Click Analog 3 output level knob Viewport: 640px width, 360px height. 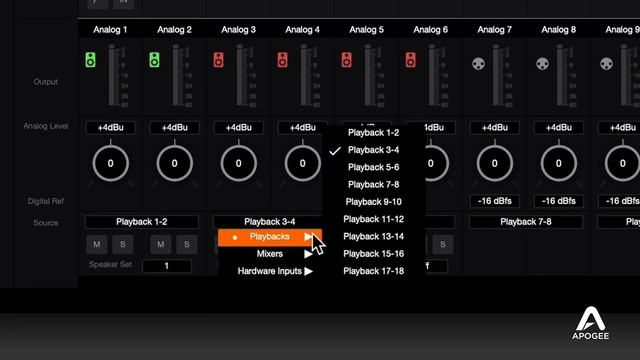239,163
